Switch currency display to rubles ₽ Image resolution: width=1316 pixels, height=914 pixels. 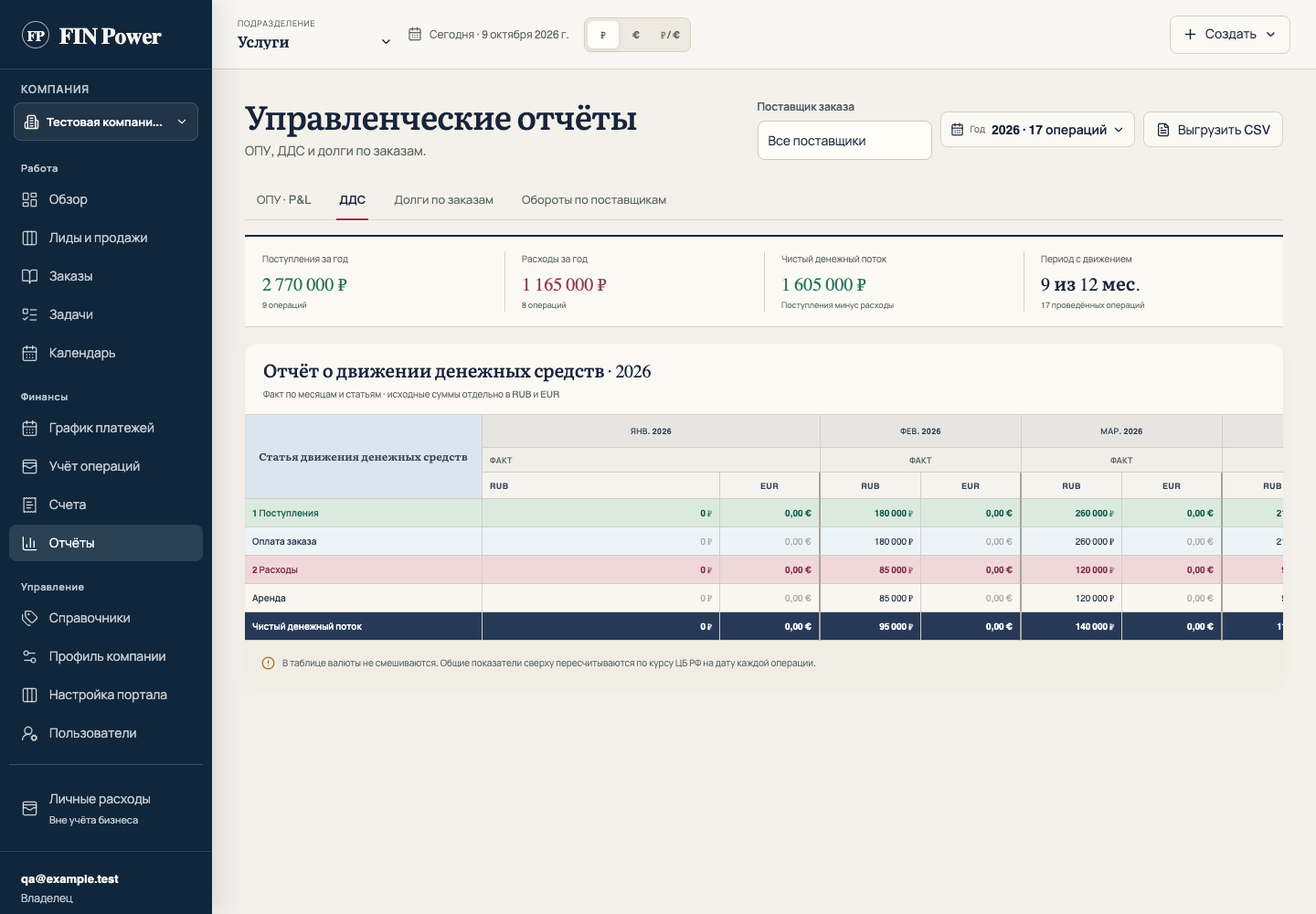click(603, 35)
